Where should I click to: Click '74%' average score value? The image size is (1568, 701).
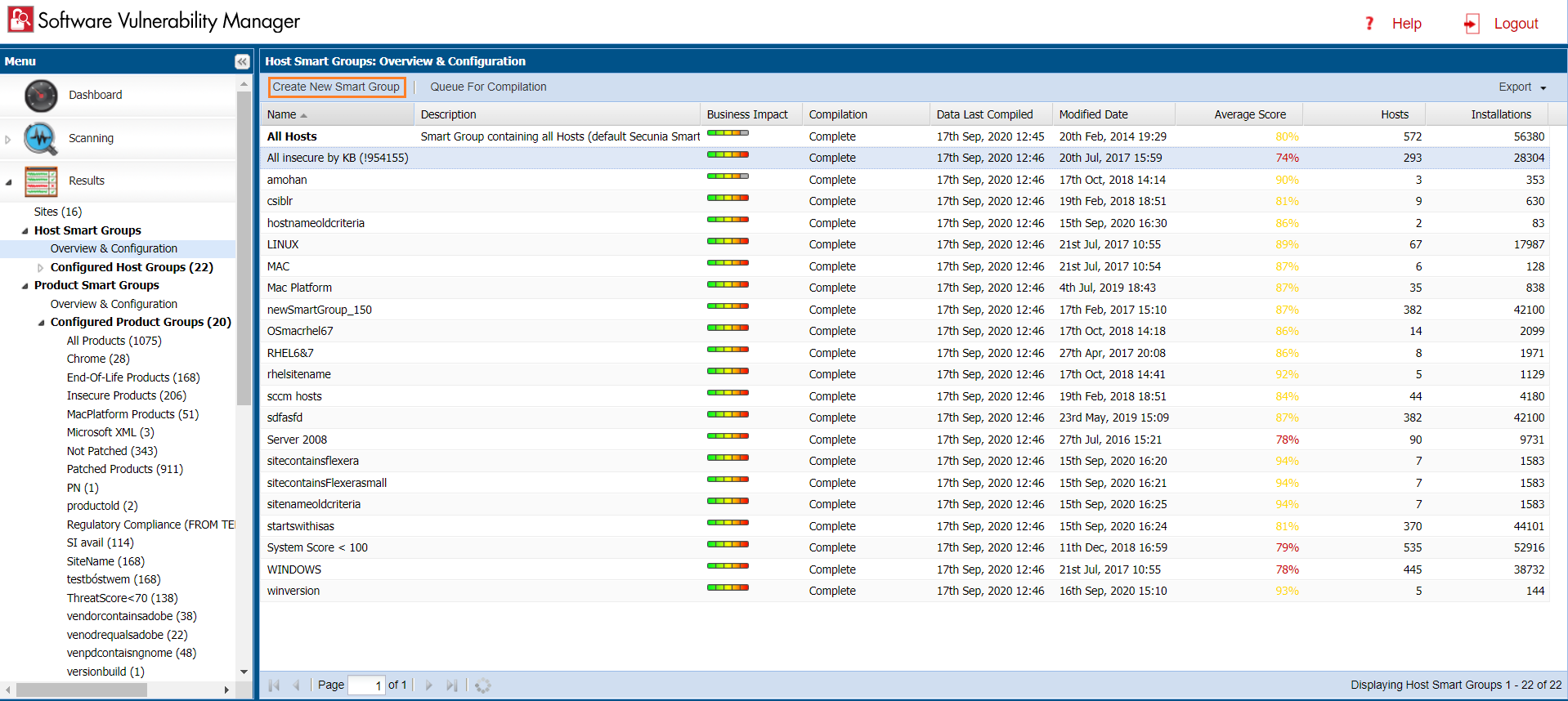point(1287,158)
